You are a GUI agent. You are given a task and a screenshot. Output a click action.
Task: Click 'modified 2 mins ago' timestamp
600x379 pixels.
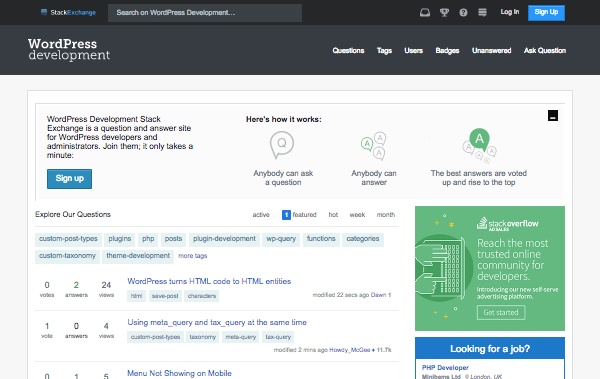301,350
